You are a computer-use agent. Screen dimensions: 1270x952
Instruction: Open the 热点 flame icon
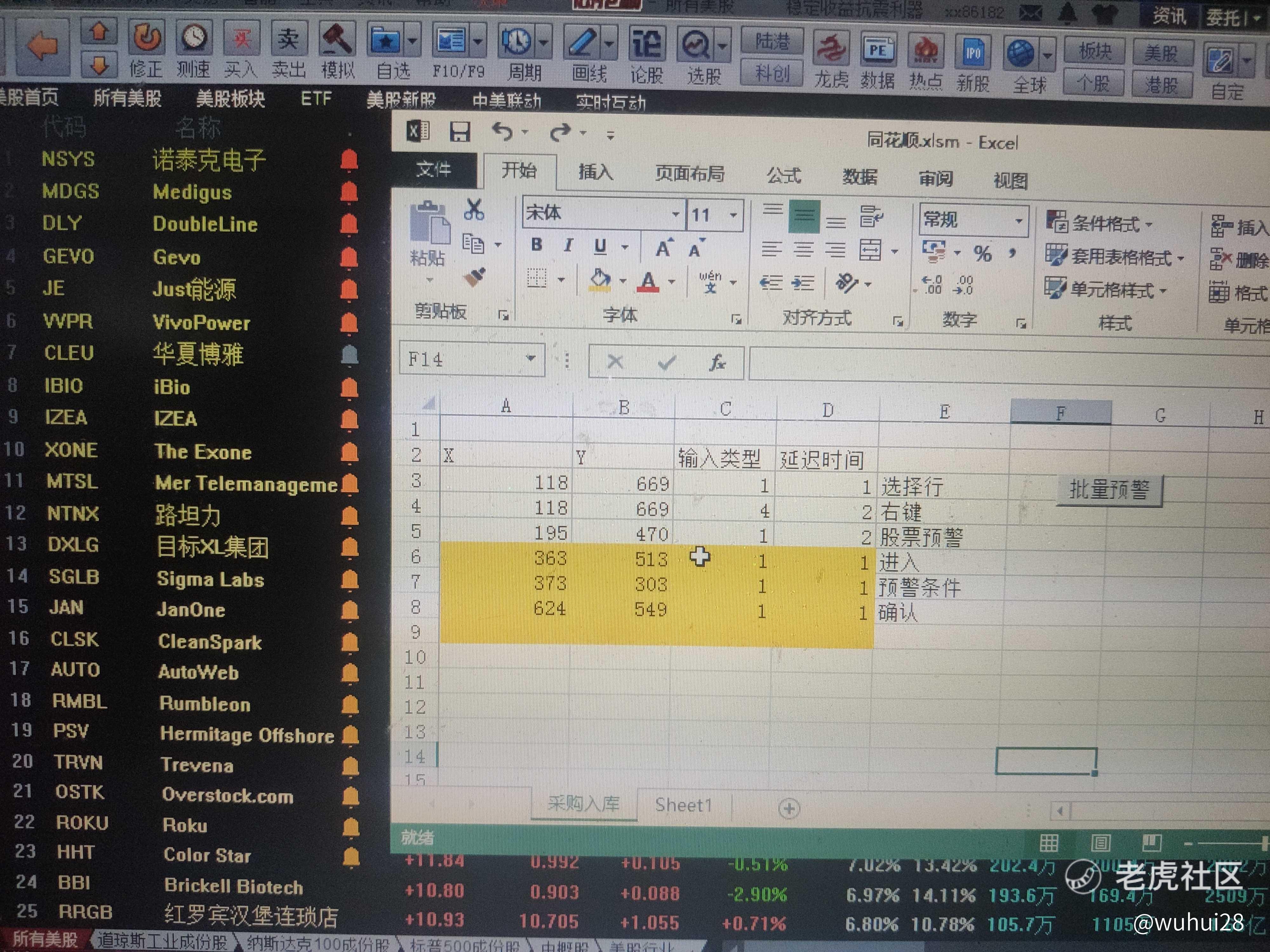pyautogui.click(x=926, y=52)
